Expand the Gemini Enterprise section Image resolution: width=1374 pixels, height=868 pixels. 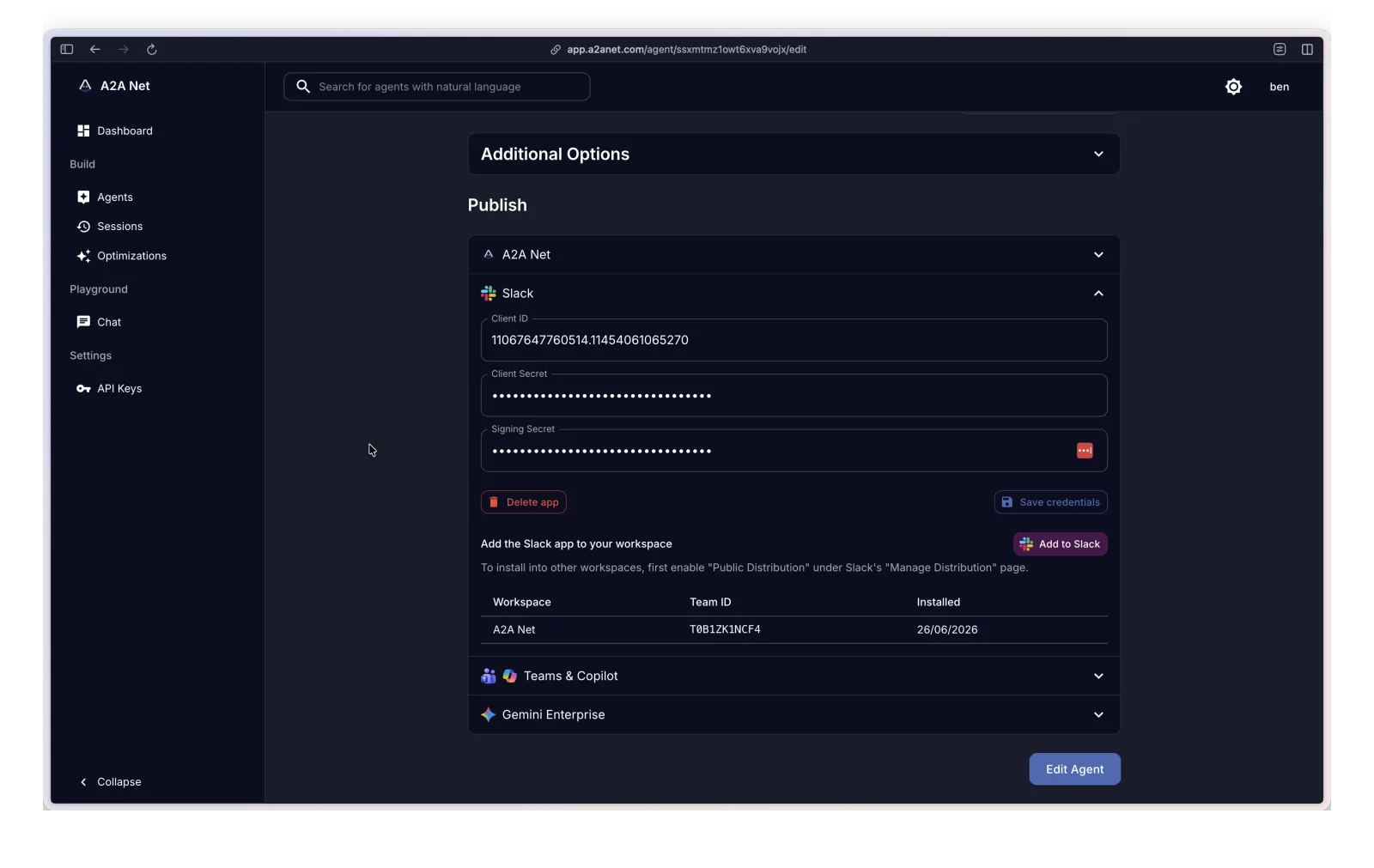click(793, 715)
